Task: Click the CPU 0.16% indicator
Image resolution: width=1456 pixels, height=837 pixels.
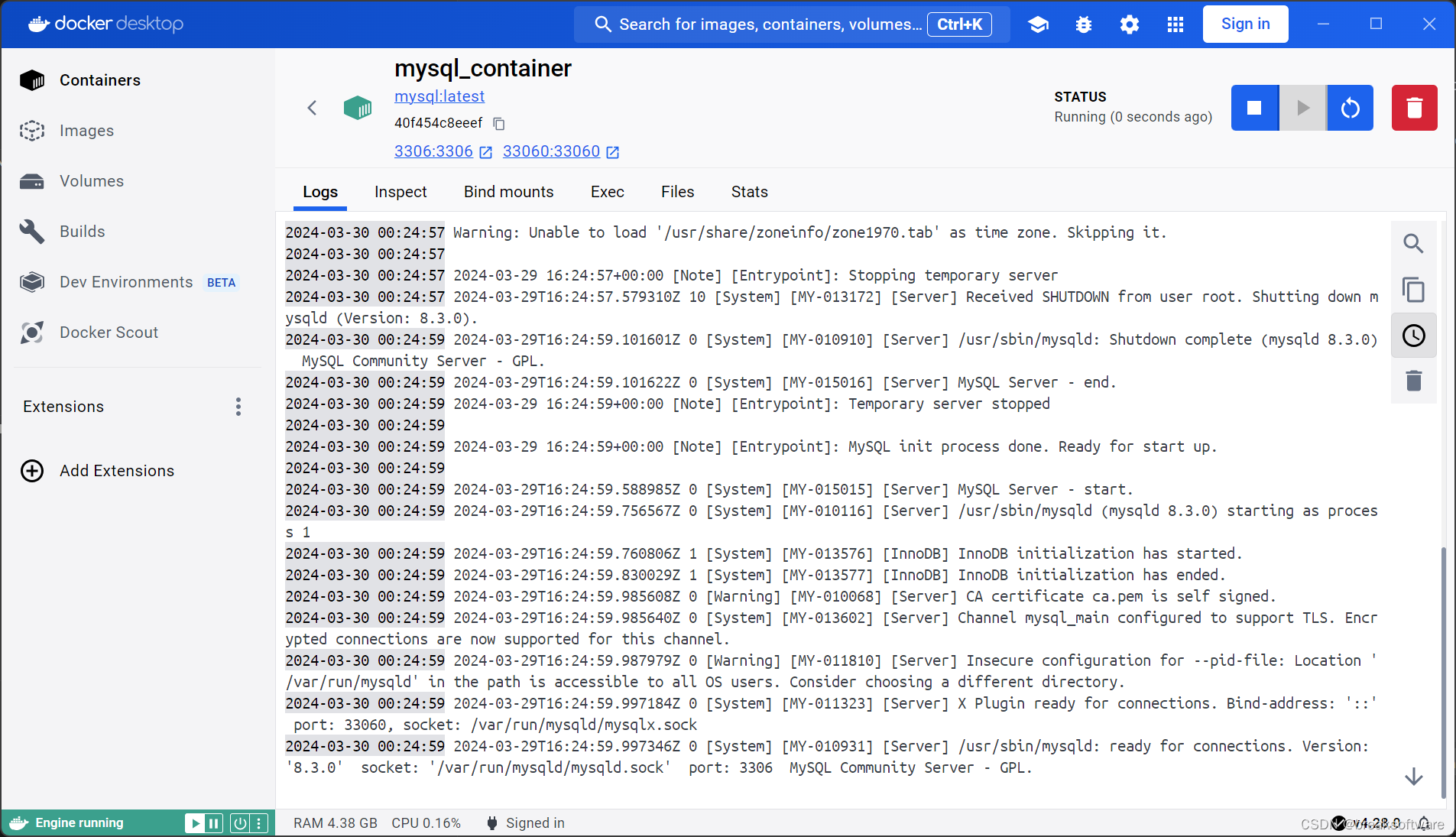Action: coord(426,823)
